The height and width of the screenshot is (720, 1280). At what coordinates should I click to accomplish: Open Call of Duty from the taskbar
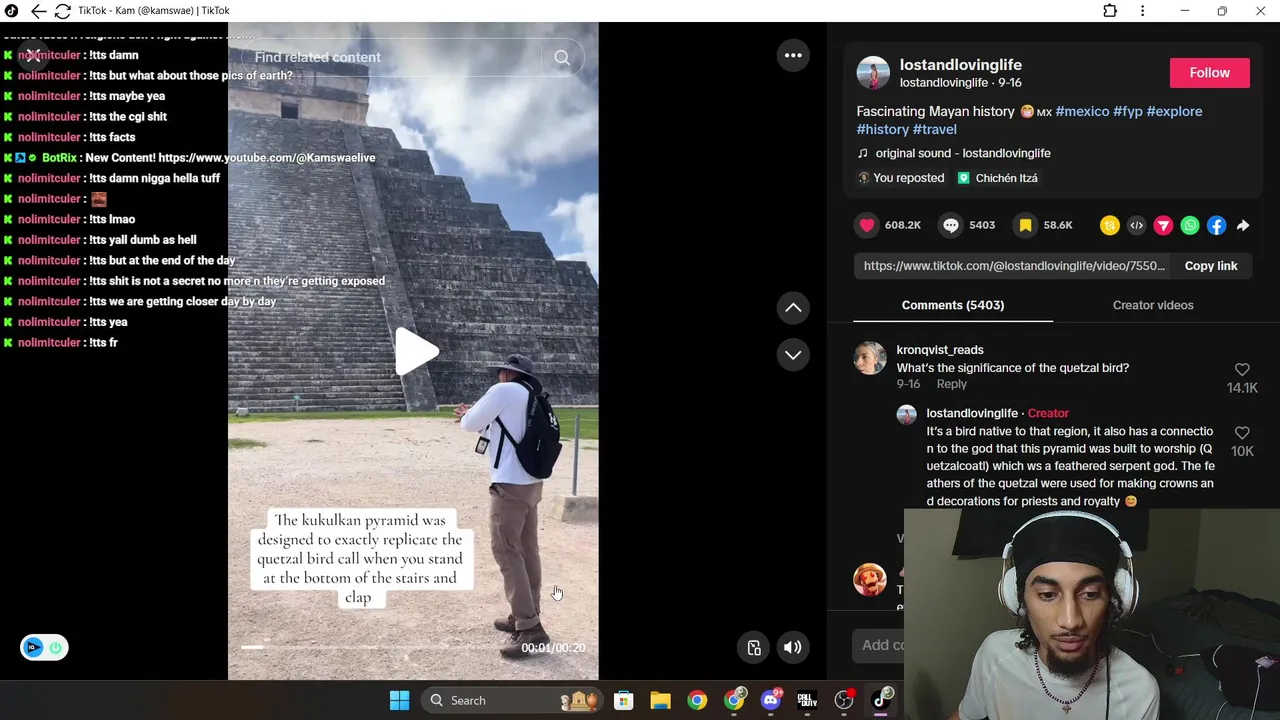807,701
